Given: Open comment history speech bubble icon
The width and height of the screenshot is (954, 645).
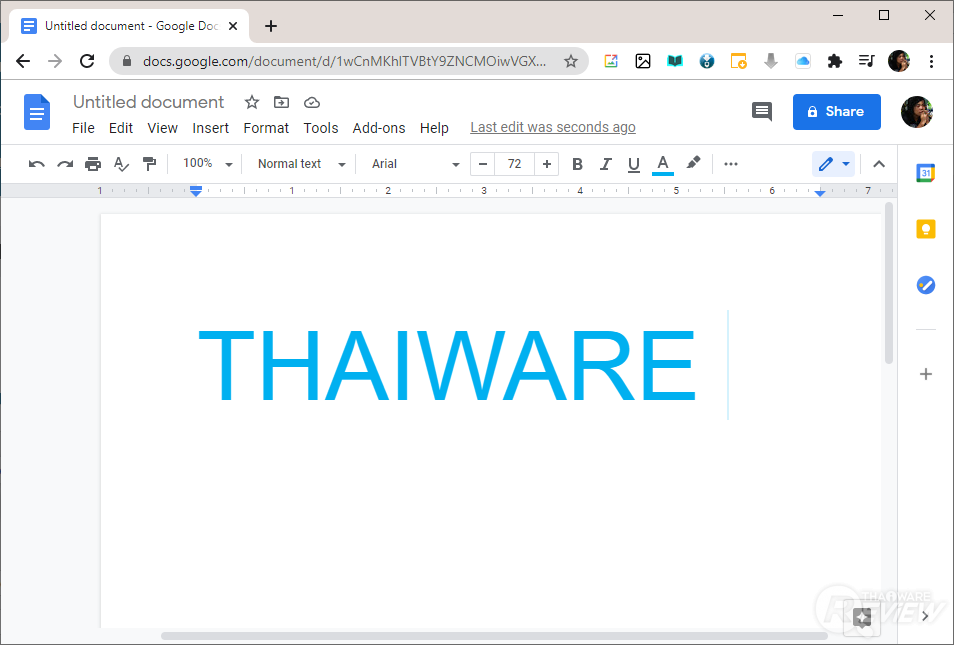Looking at the screenshot, I should [x=762, y=111].
